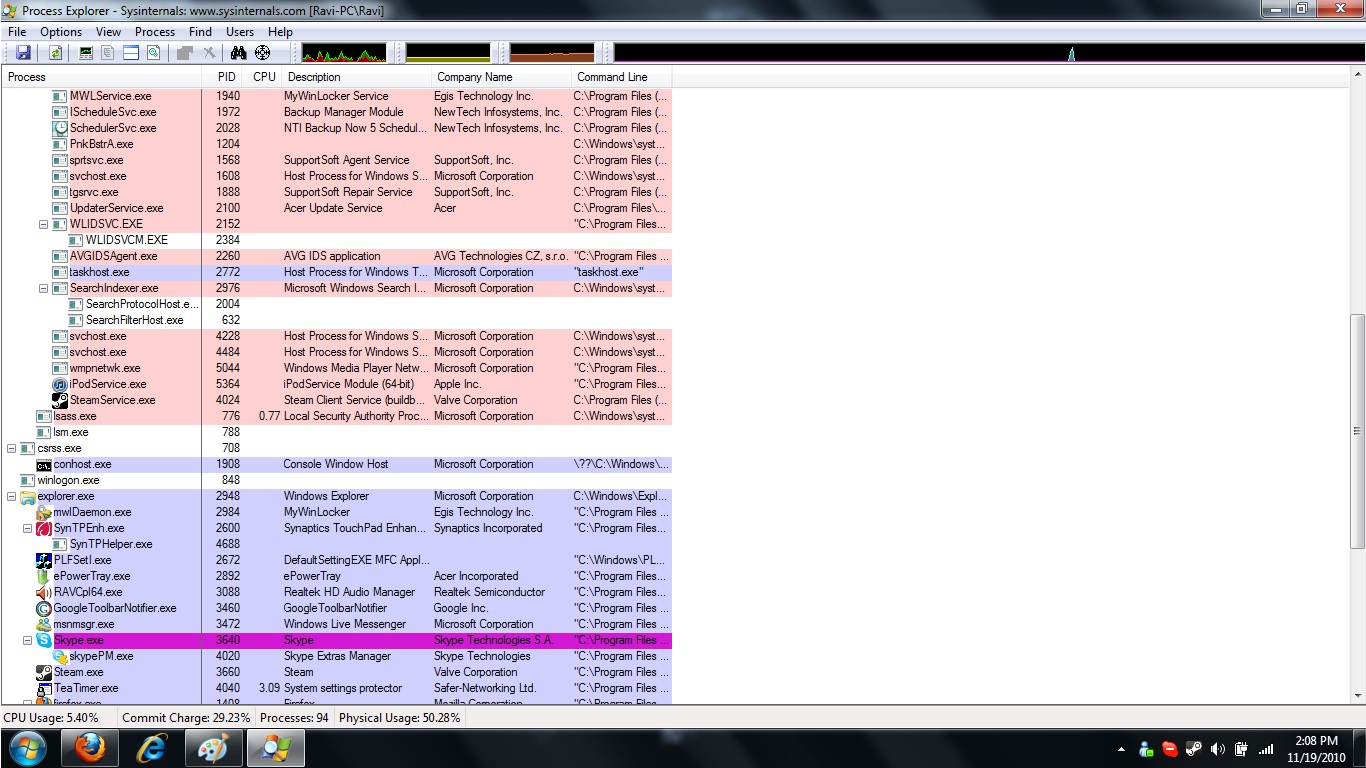Click the PLFSetI.exe process icon
Screen dimensions: 1366x768
[x=44, y=560]
